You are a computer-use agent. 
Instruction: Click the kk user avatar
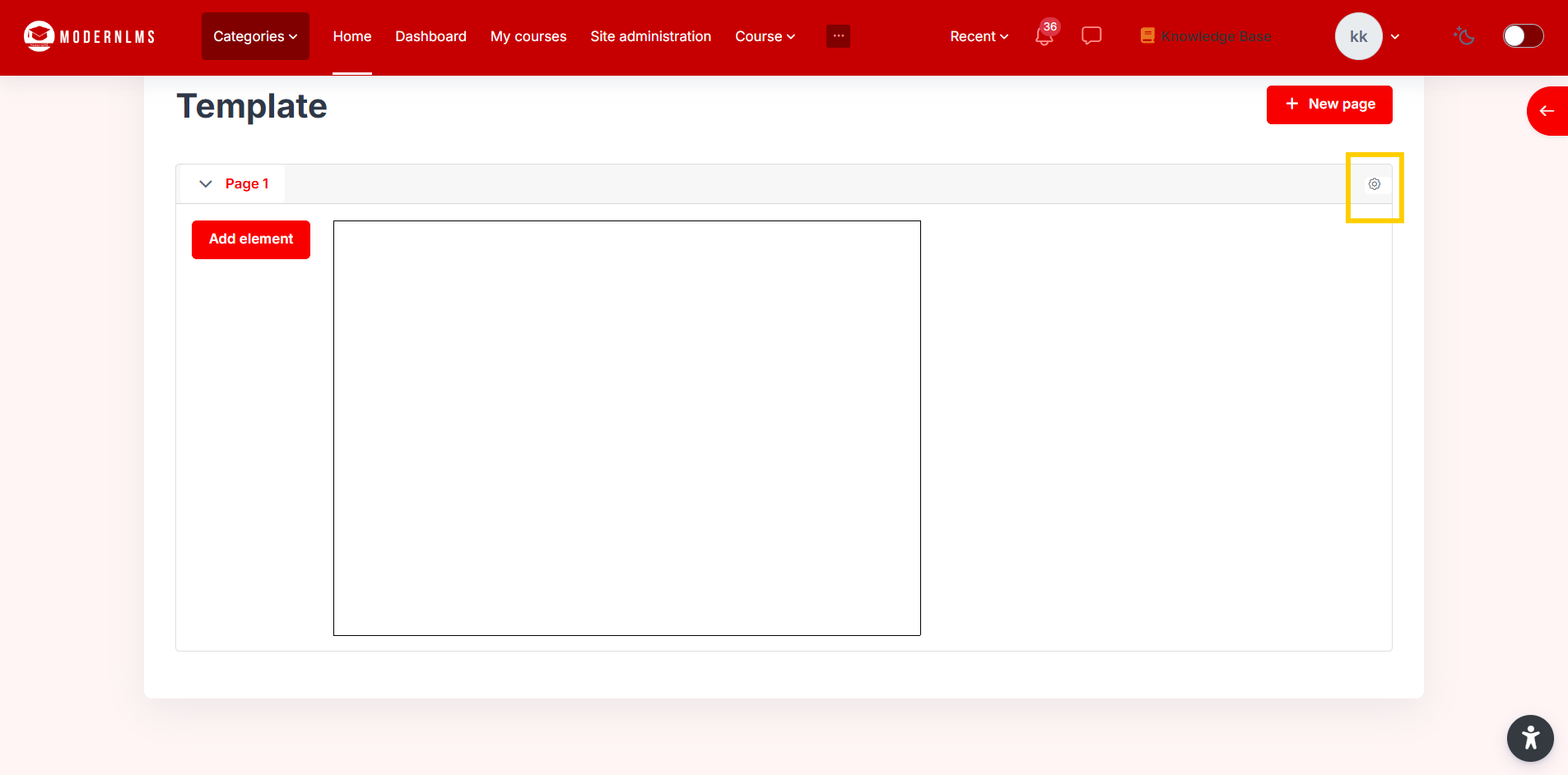click(1358, 36)
